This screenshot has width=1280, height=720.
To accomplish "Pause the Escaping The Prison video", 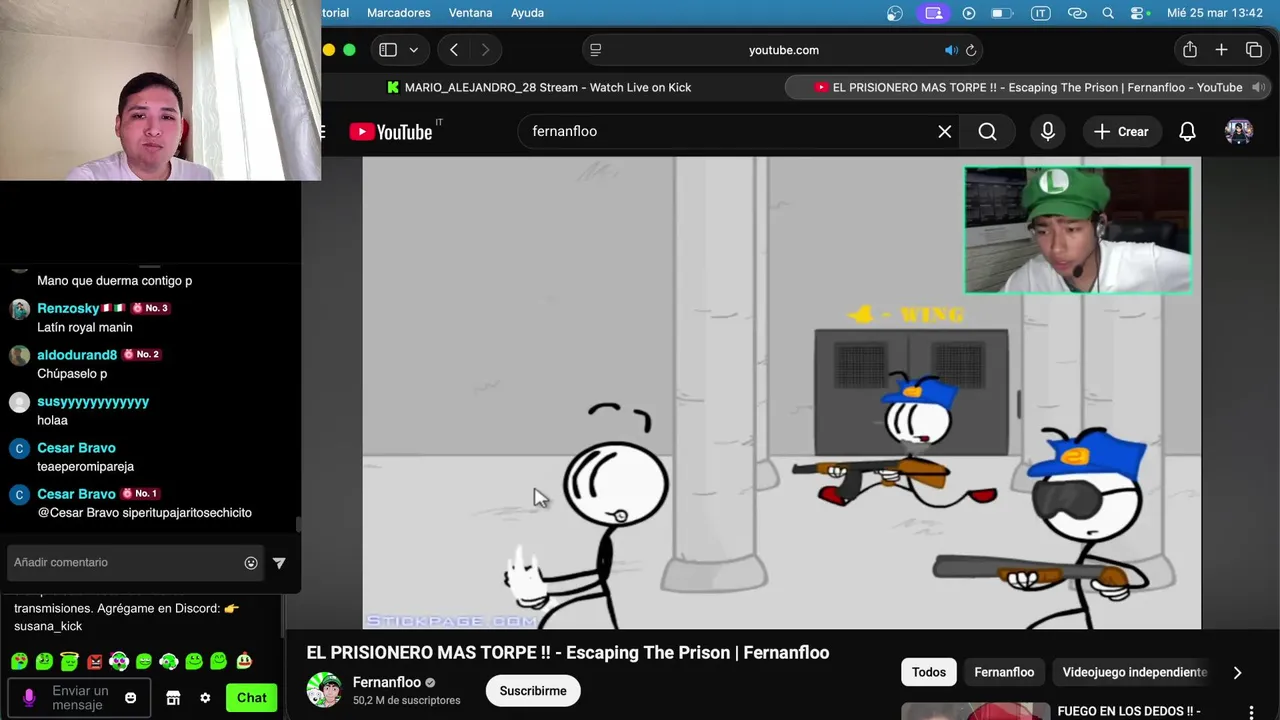I will tap(781, 392).
